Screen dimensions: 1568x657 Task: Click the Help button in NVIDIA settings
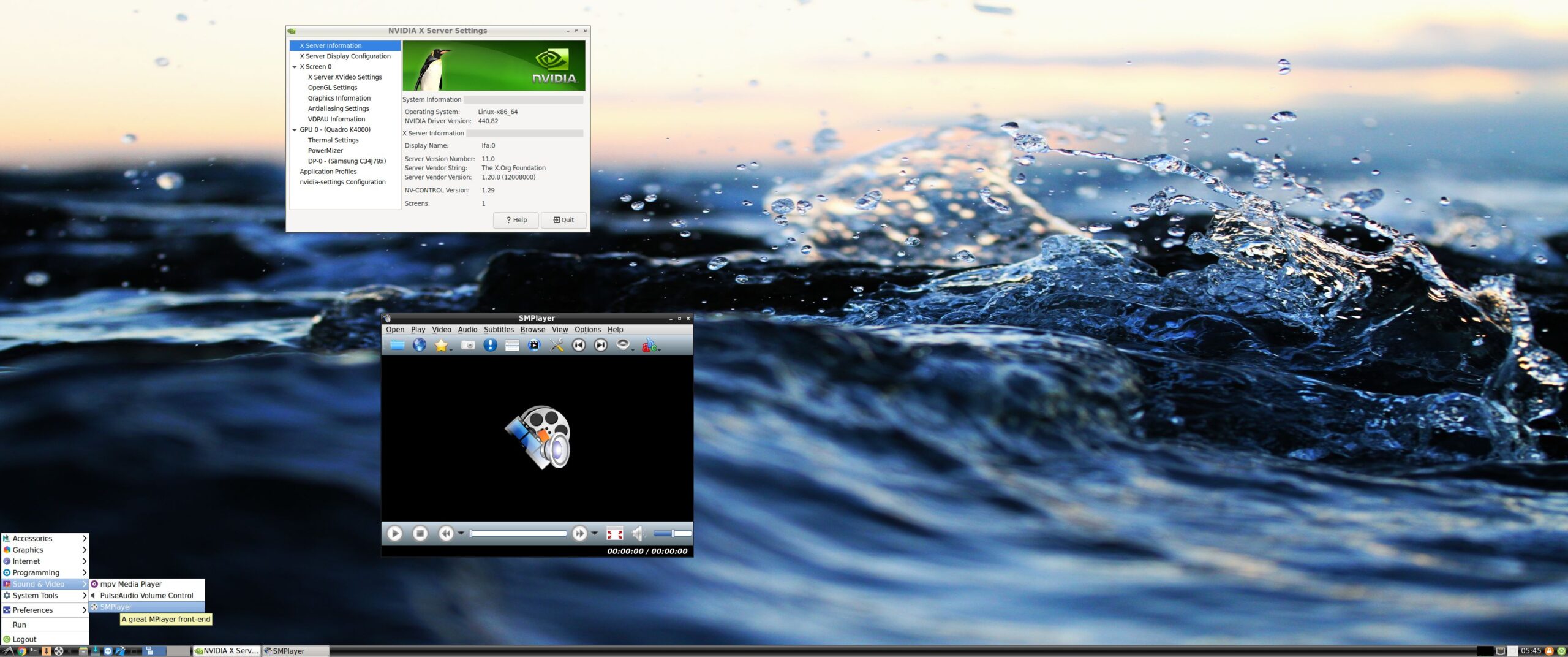coord(516,220)
